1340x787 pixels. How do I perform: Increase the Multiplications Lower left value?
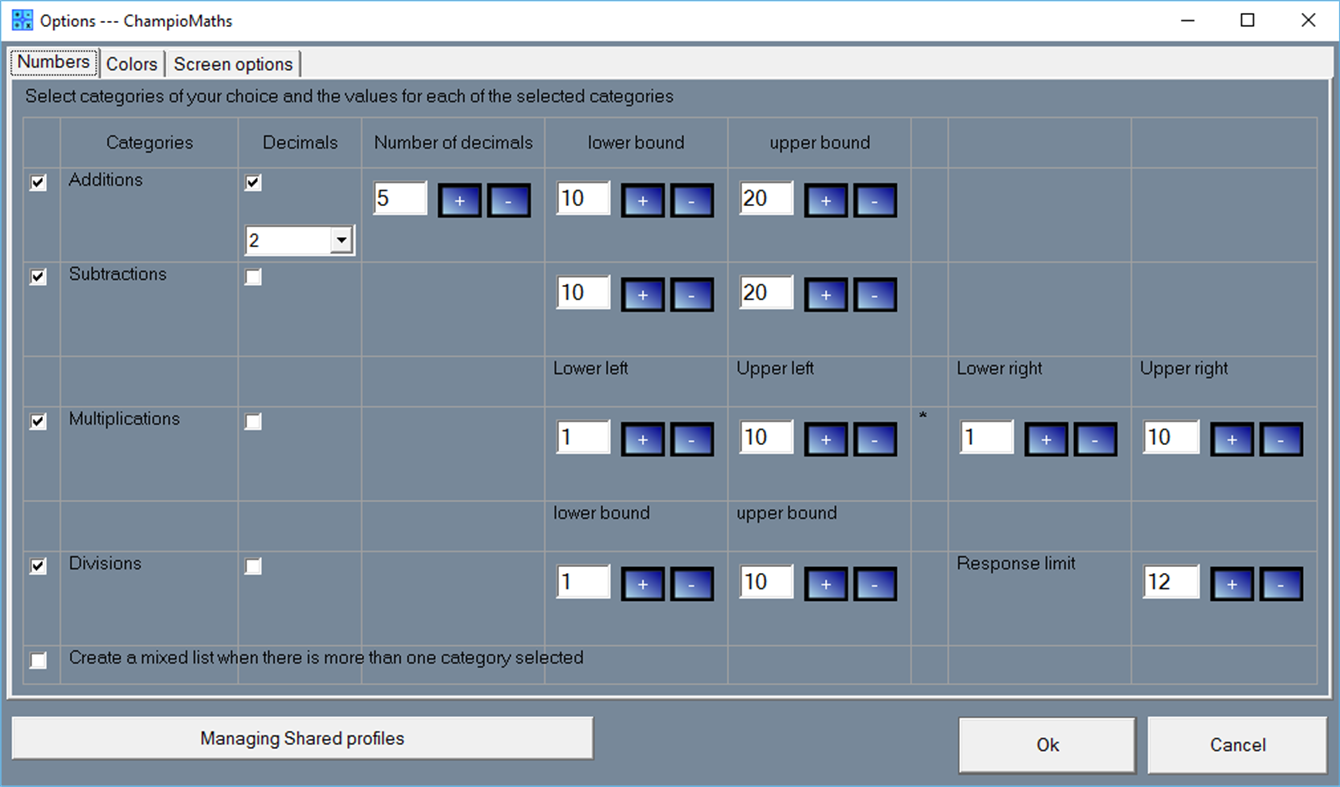click(642, 439)
